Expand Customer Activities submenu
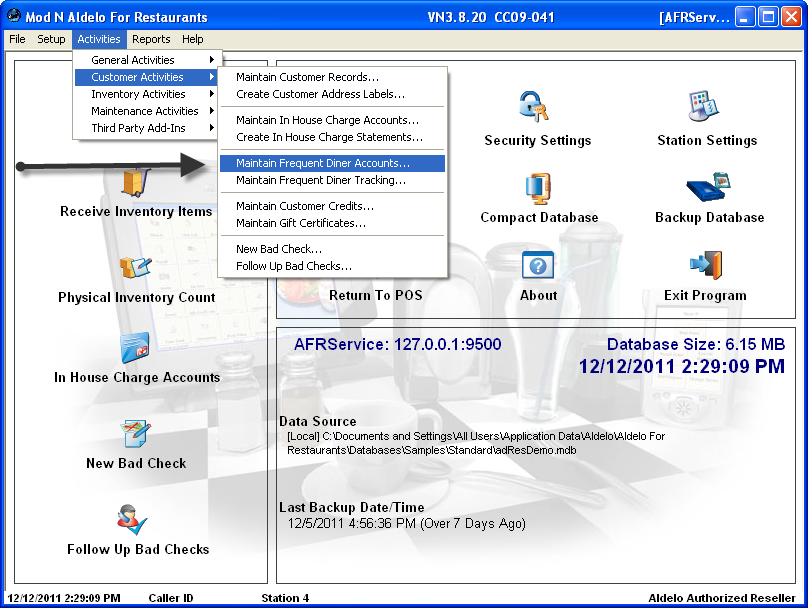This screenshot has height=608, width=808. pyautogui.click(x=147, y=77)
